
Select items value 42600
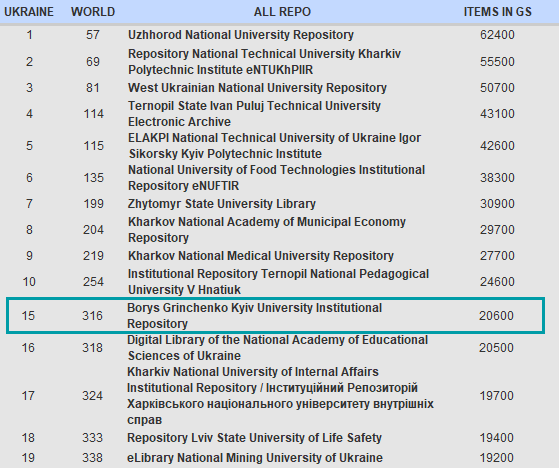[497, 146]
